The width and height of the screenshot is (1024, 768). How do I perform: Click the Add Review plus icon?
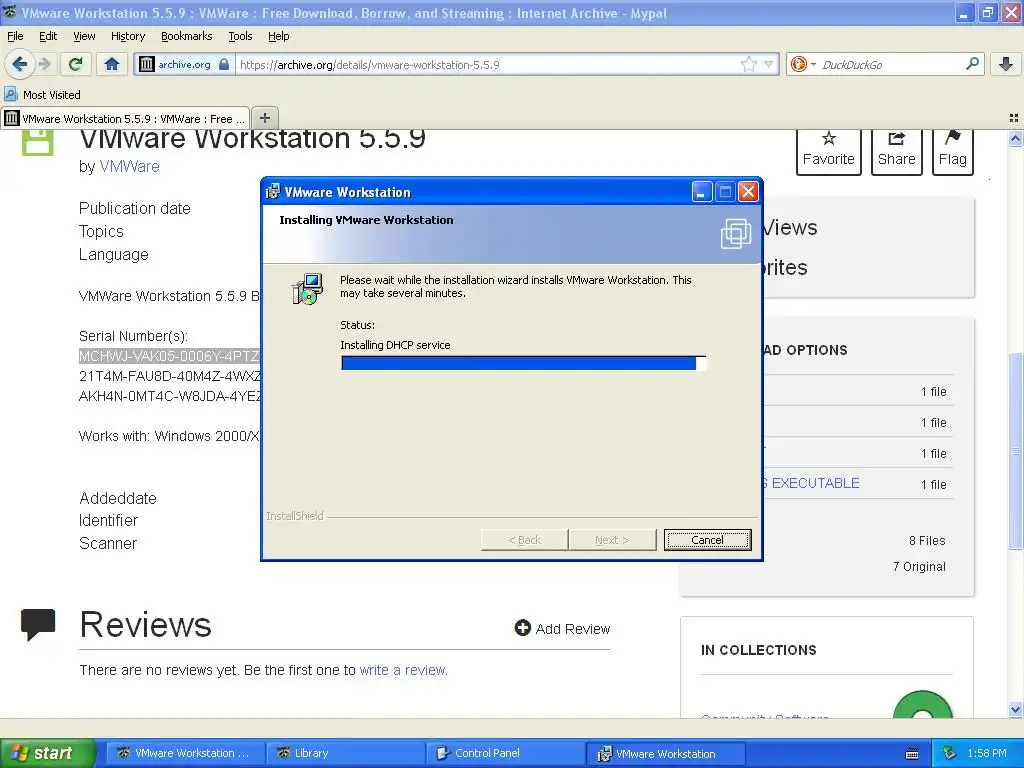click(x=522, y=628)
